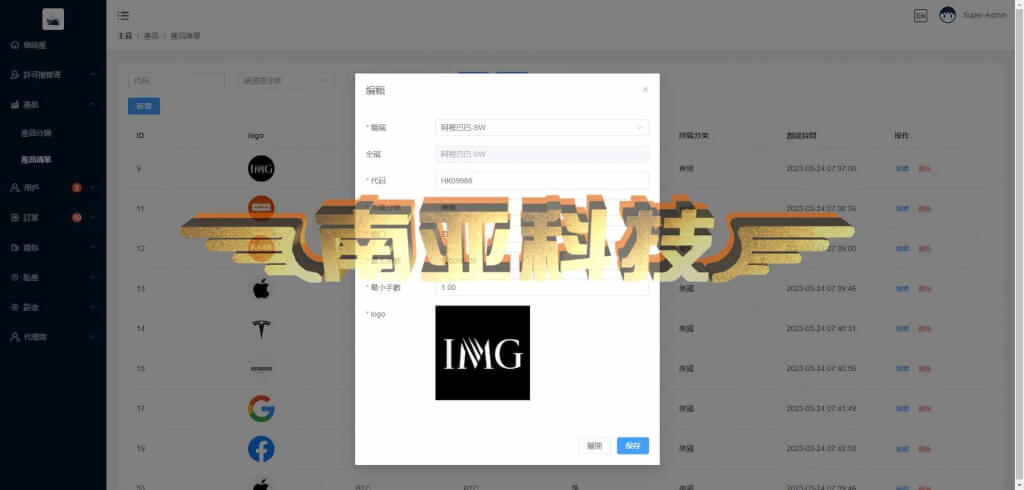Click the blue 新增 button
This screenshot has width=1024, height=490.
(144, 106)
